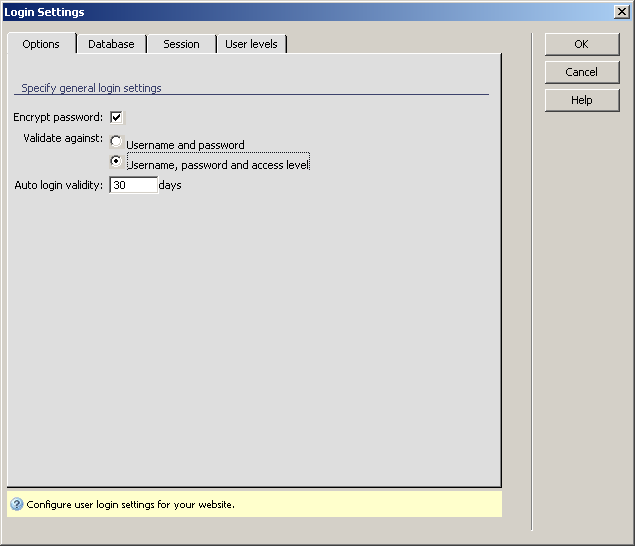Click the Encrypt password label text
Viewport: 635px width, 546px height.
[x=58, y=118]
